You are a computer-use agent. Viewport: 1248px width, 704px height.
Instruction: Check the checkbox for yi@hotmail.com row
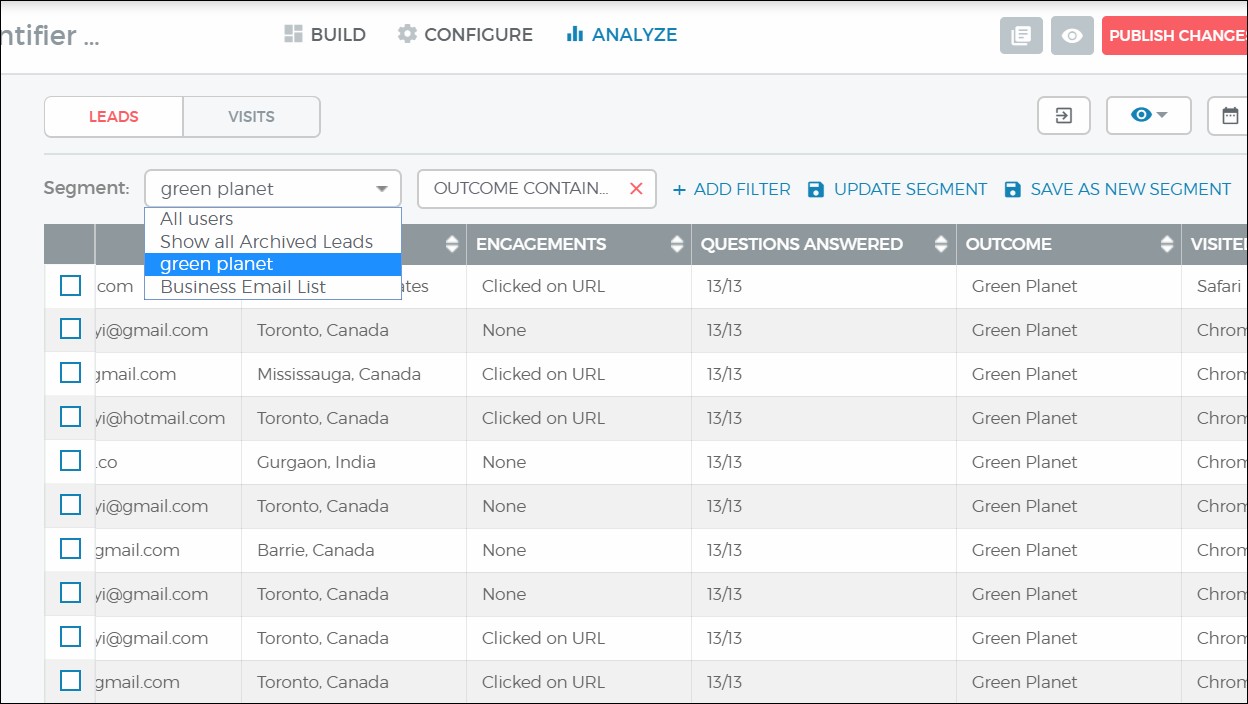70,417
